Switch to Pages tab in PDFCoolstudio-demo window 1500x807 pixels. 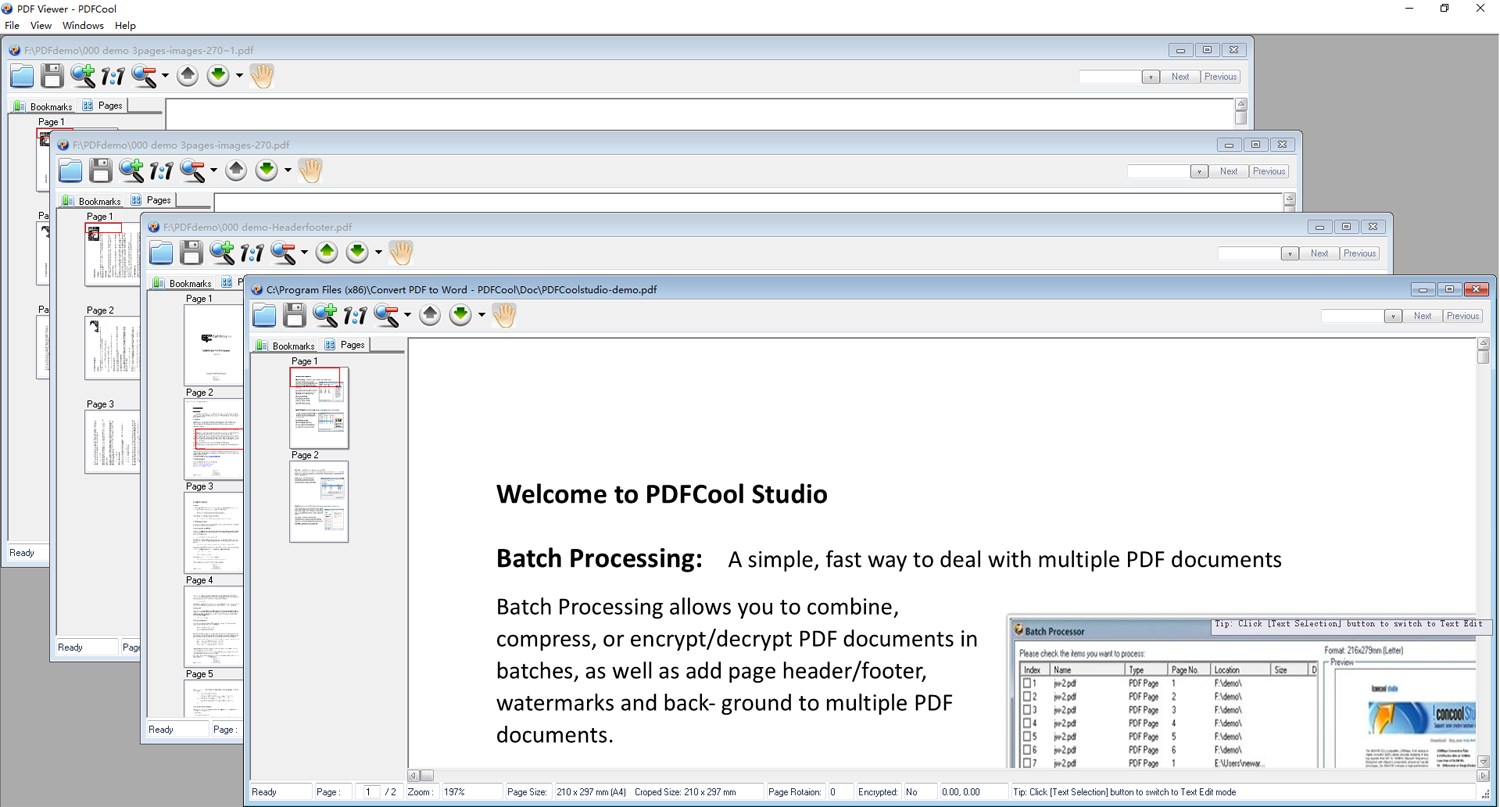(345, 344)
